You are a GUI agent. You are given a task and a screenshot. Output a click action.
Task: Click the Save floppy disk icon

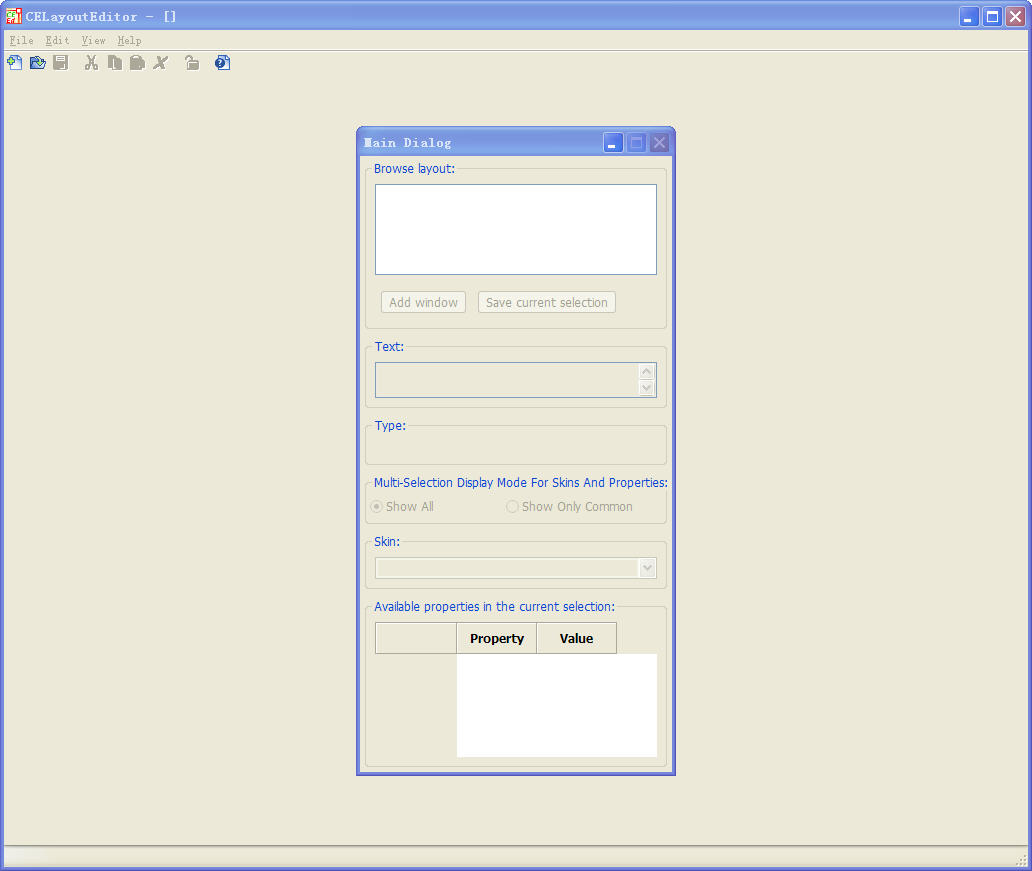(61, 63)
